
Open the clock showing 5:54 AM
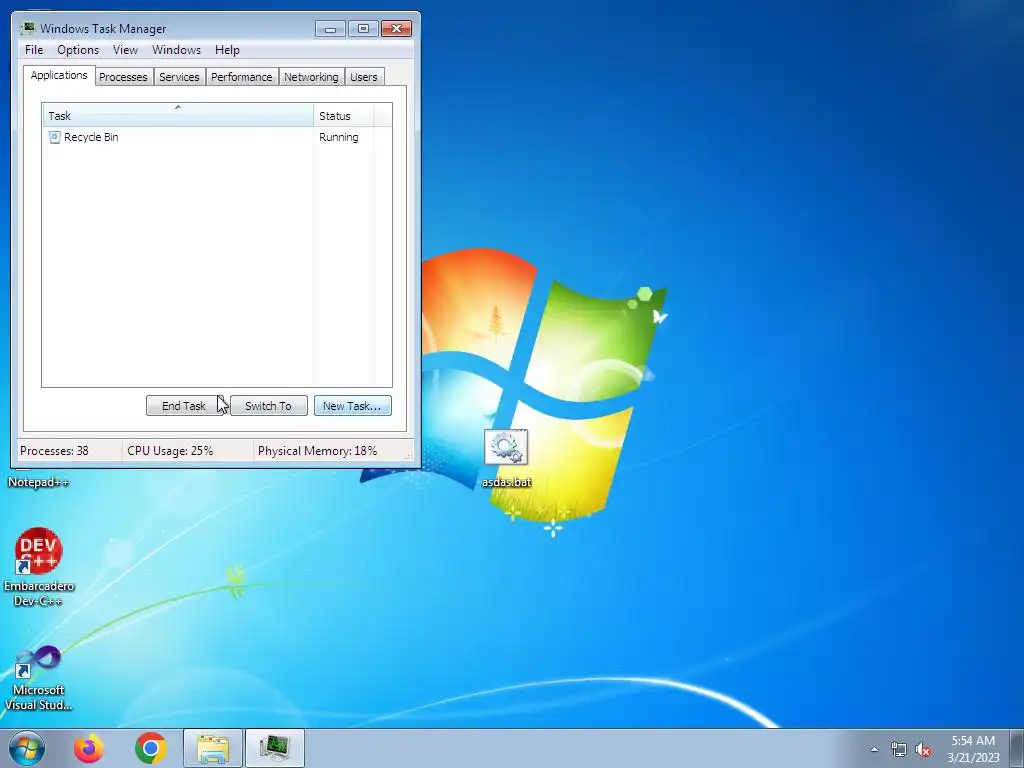(x=973, y=748)
